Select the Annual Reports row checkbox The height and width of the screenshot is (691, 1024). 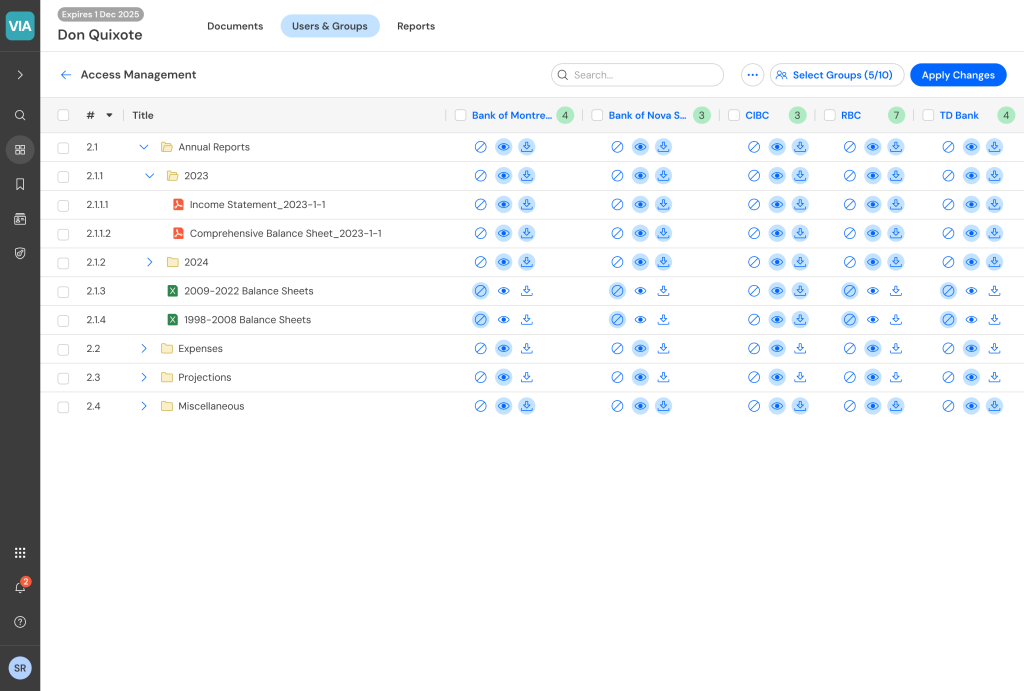(63, 148)
